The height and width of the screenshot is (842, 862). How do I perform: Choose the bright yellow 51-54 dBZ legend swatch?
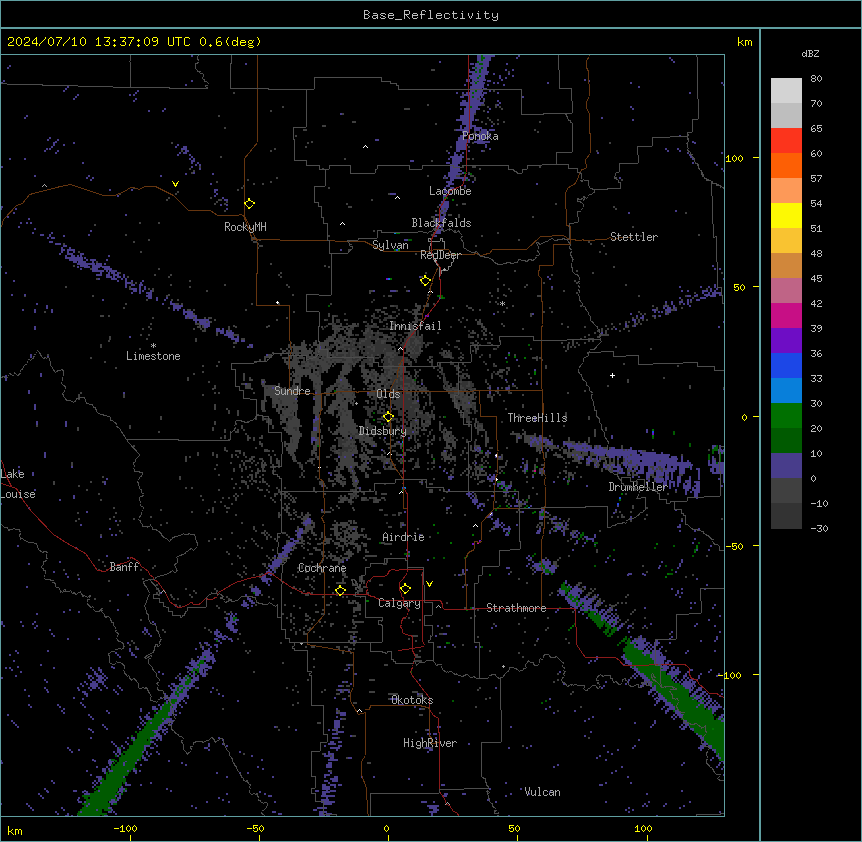point(786,215)
